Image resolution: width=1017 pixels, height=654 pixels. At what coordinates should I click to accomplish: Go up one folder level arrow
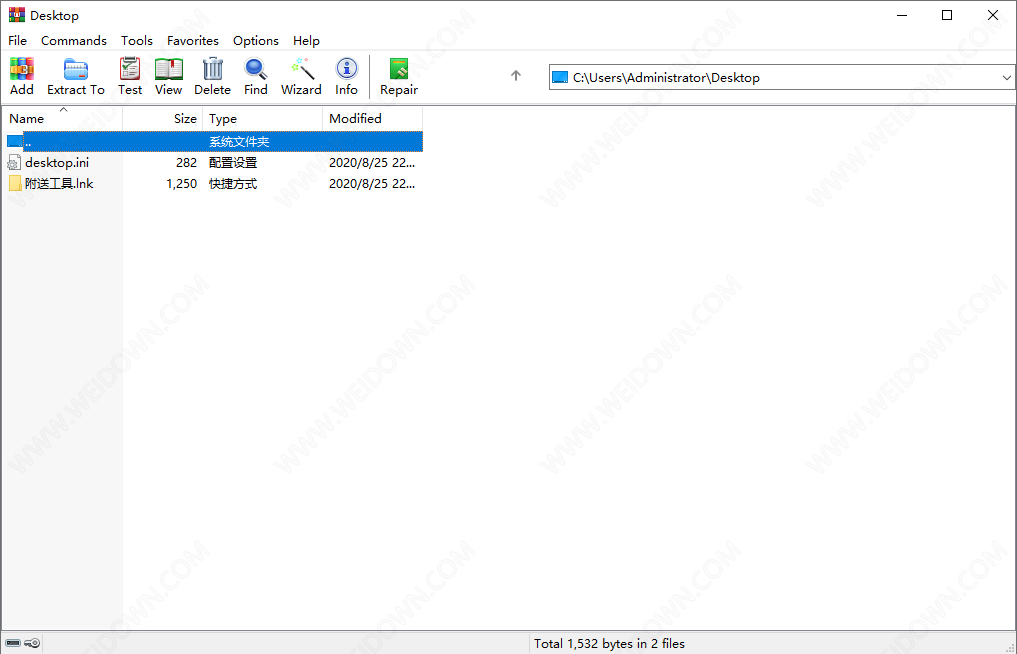coord(516,76)
